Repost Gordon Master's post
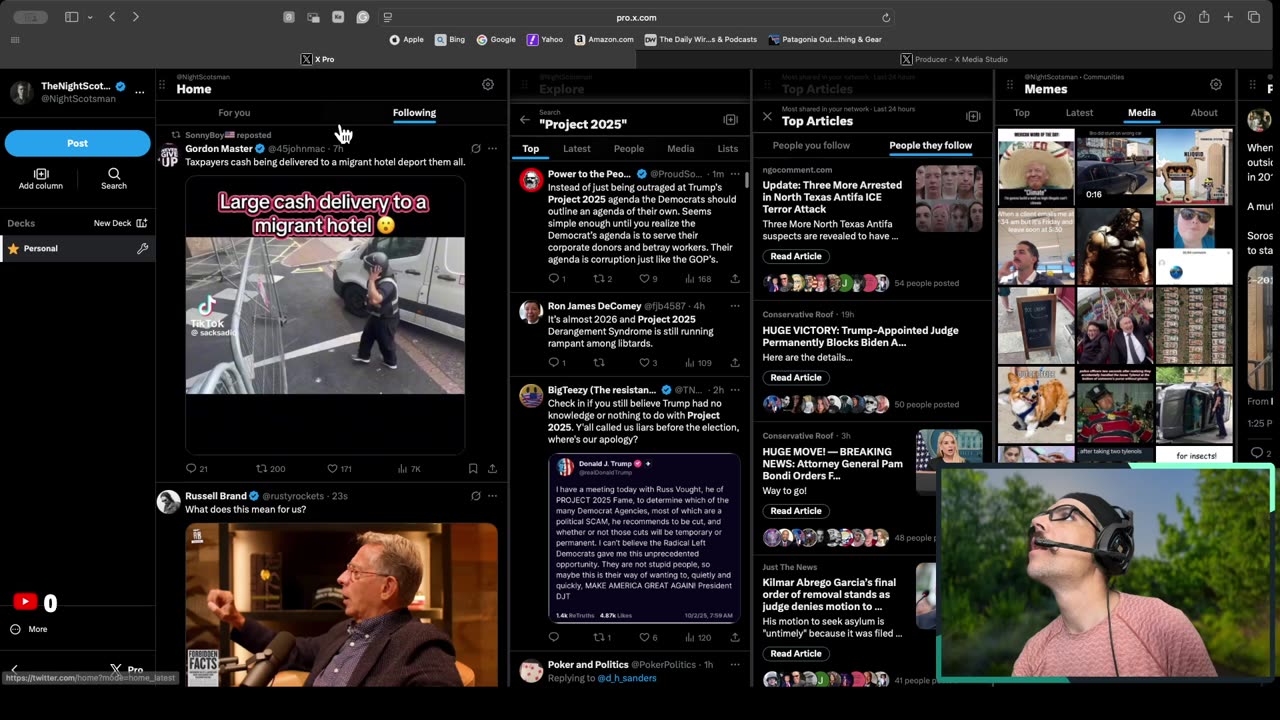1280x720 pixels. click(262, 468)
